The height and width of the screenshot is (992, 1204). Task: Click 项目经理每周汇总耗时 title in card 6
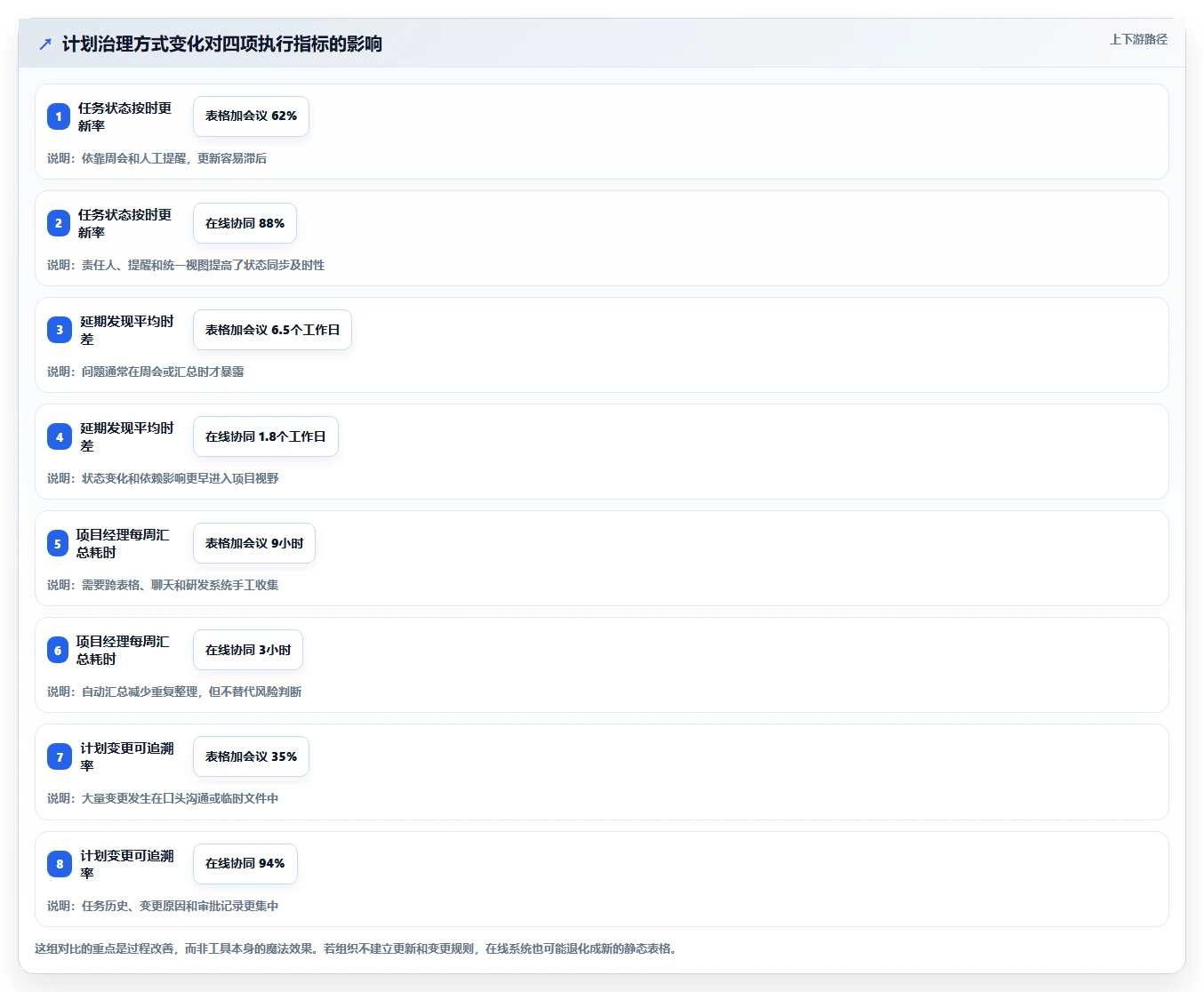[123, 650]
